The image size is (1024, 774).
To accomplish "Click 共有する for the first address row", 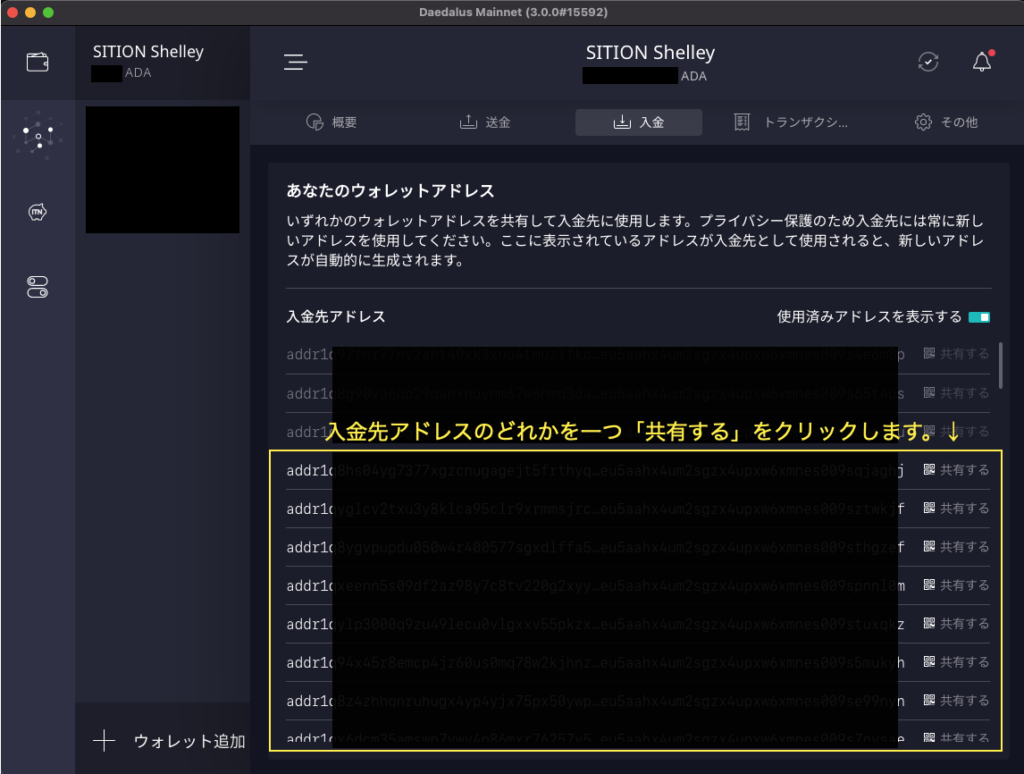I will click(x=956, y=354).
